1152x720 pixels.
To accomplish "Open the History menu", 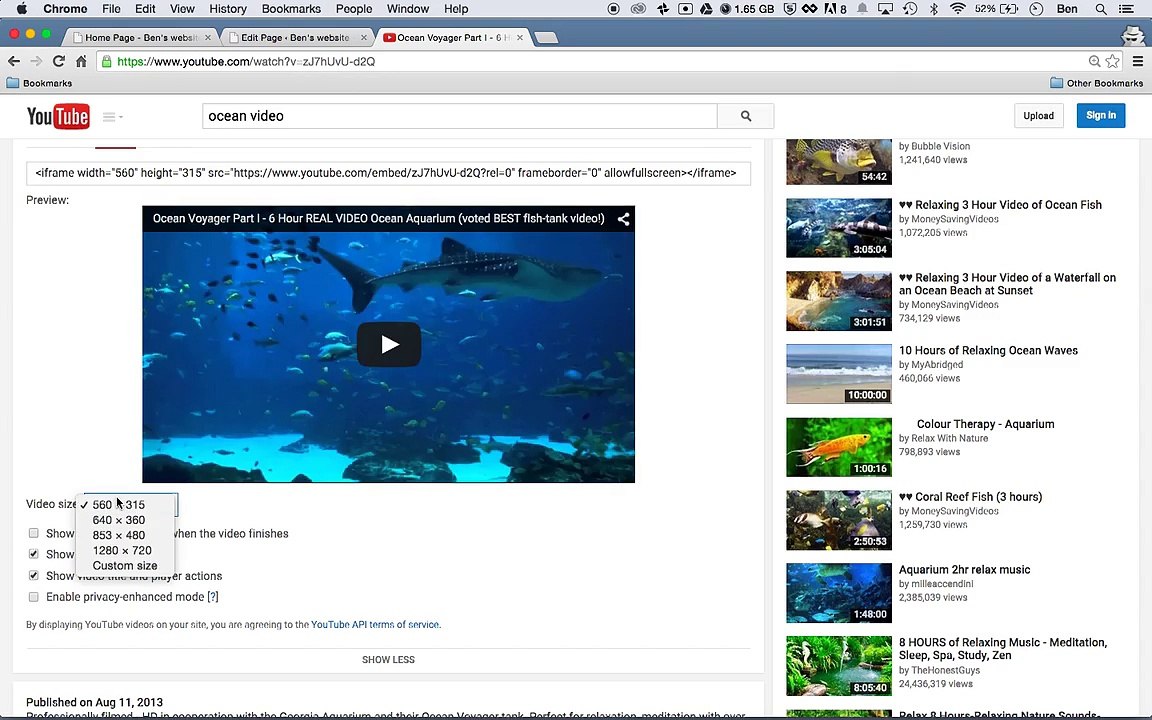I will point(228,9).
